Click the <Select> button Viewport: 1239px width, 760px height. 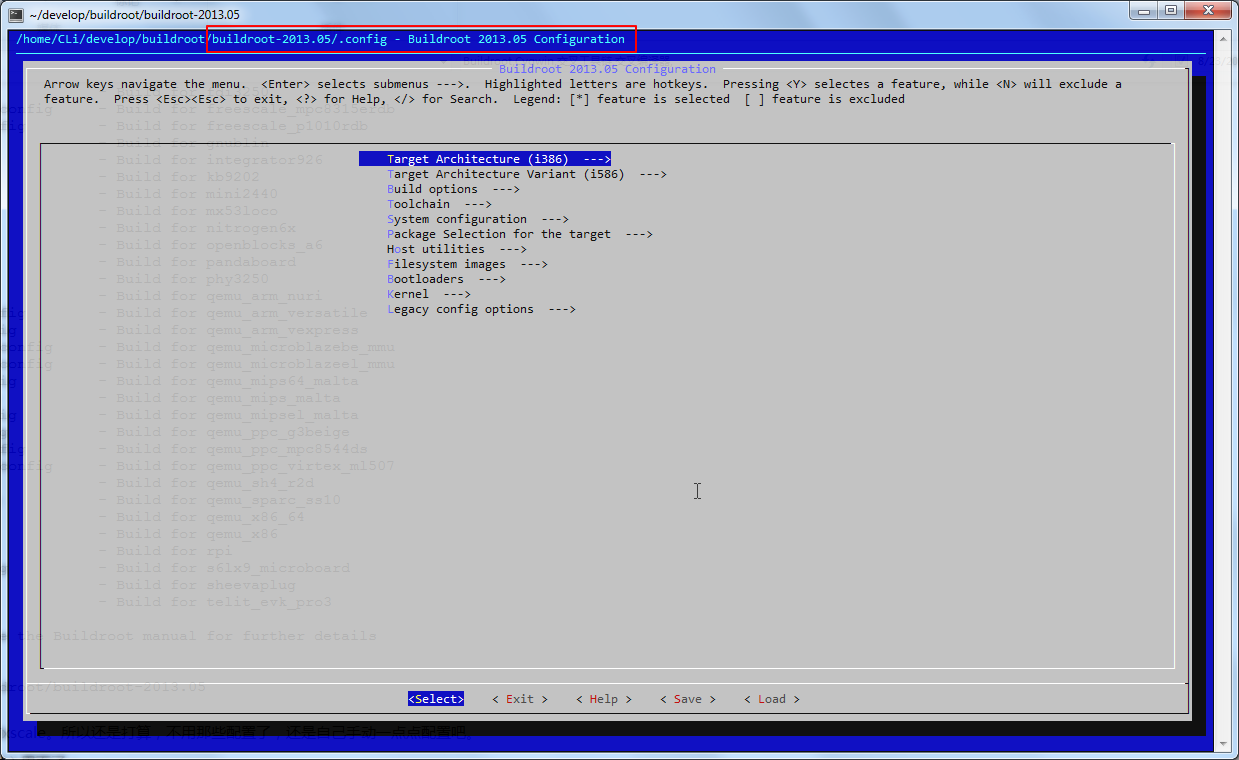[x=436, y=699]
